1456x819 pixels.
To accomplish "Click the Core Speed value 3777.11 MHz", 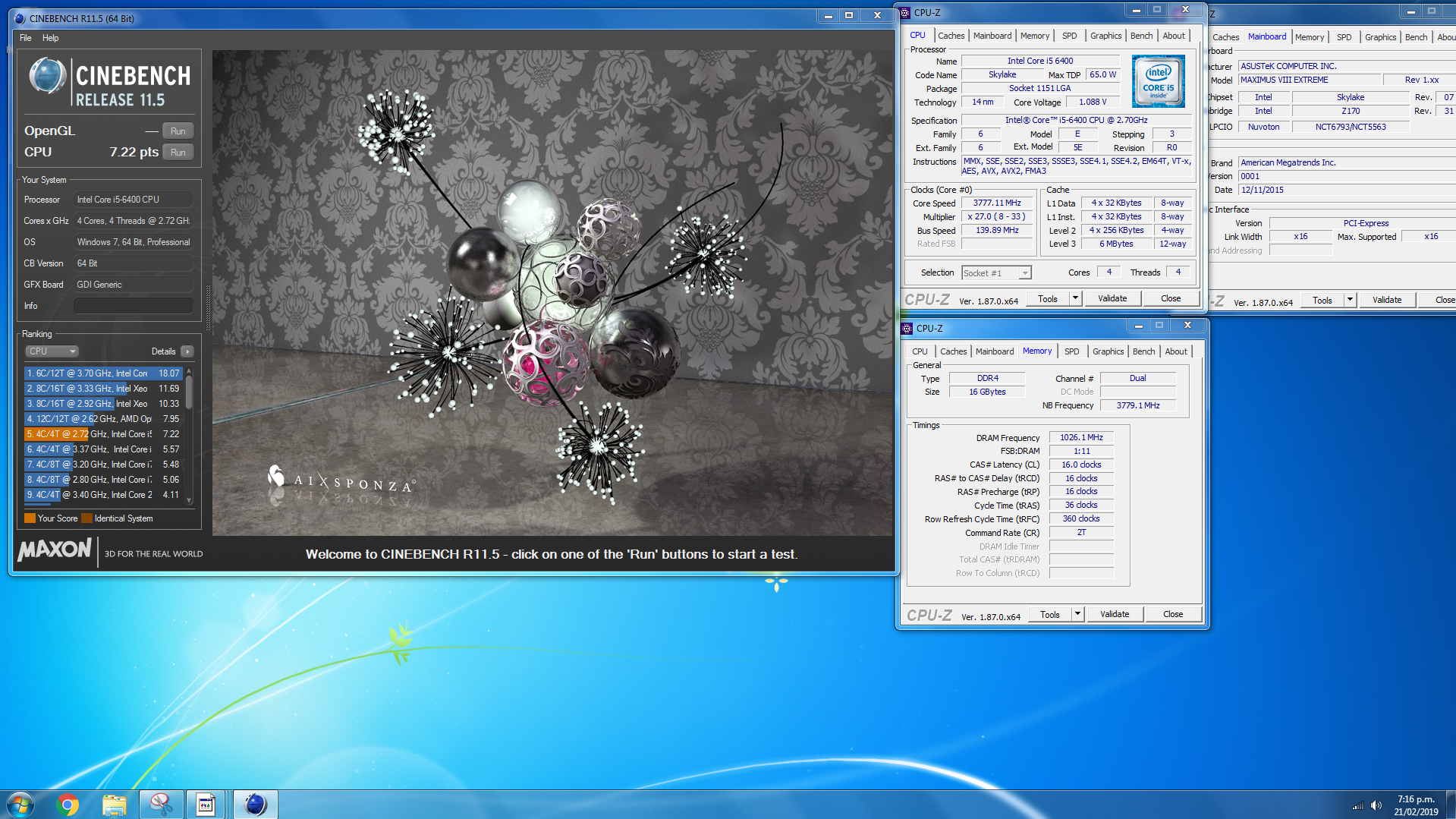I will tap(997, 203).
